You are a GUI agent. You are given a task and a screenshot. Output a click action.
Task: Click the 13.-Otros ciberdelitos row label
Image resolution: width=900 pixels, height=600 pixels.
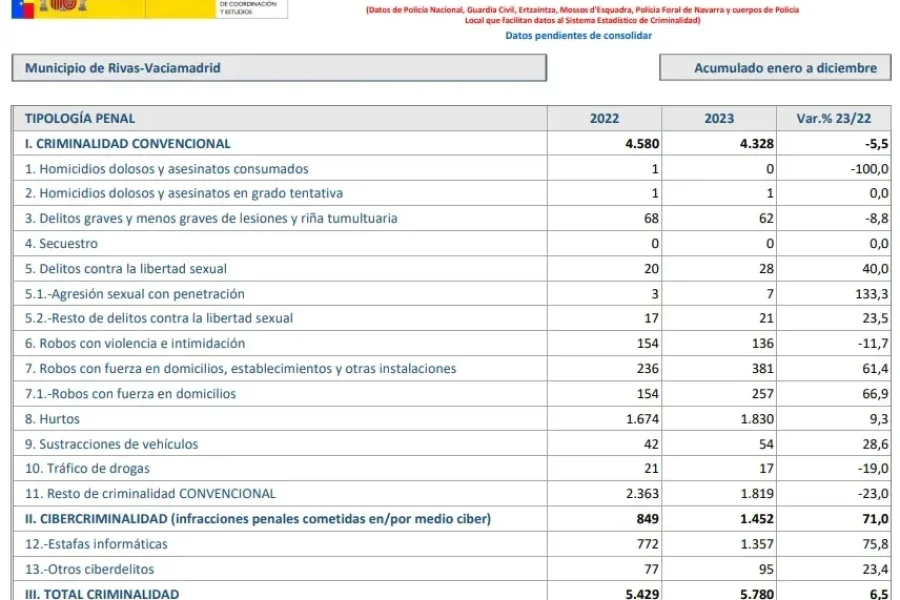[x=89, y=569]
